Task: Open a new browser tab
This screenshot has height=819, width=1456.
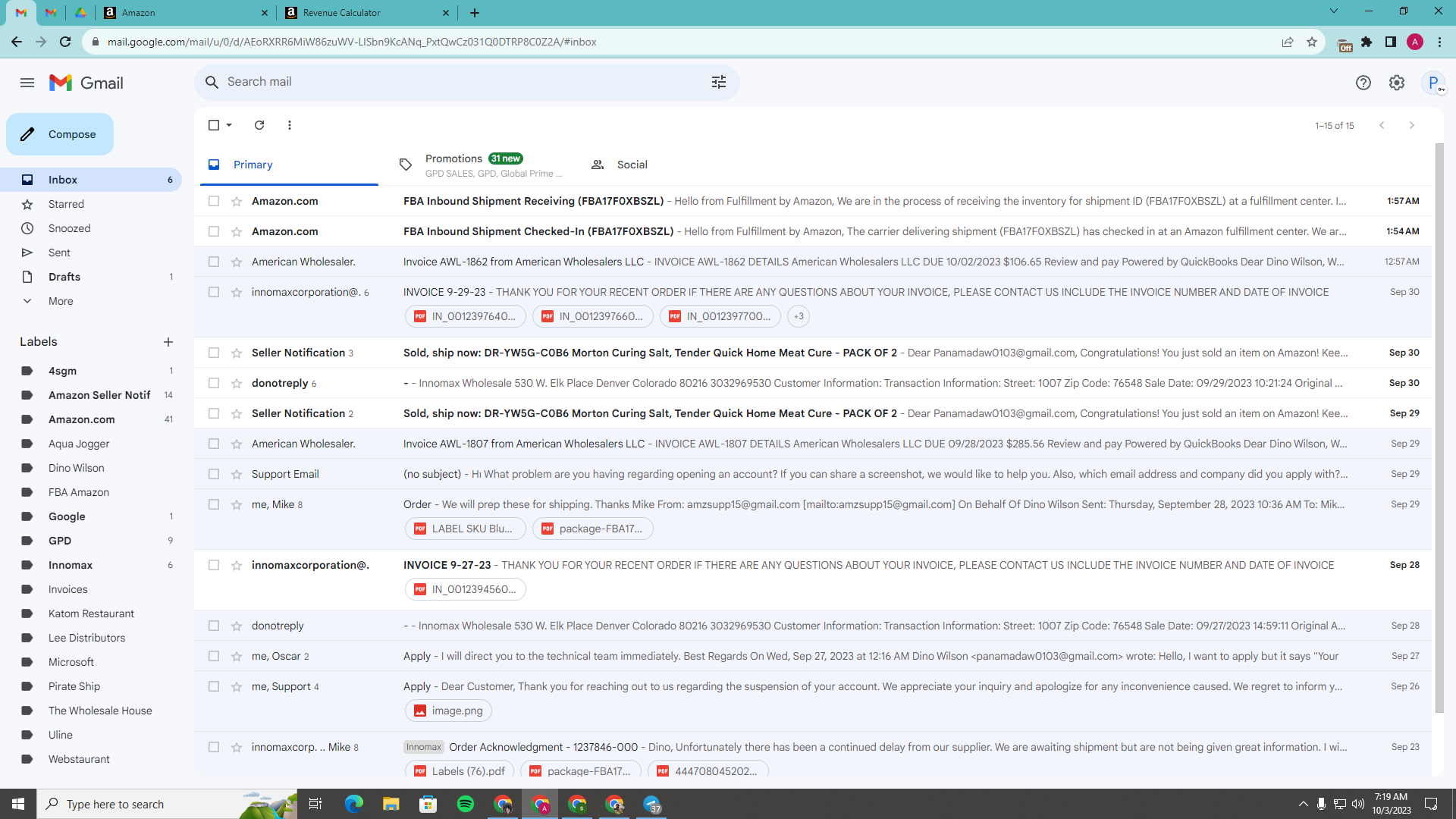Action: (475, 13)
